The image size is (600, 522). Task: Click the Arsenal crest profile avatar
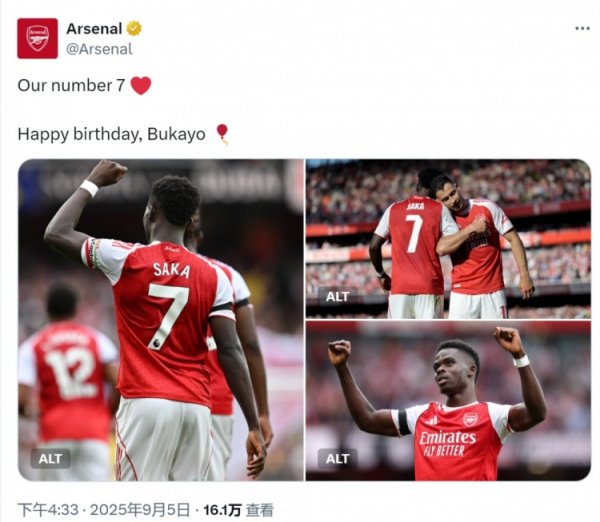pos(37,38)
